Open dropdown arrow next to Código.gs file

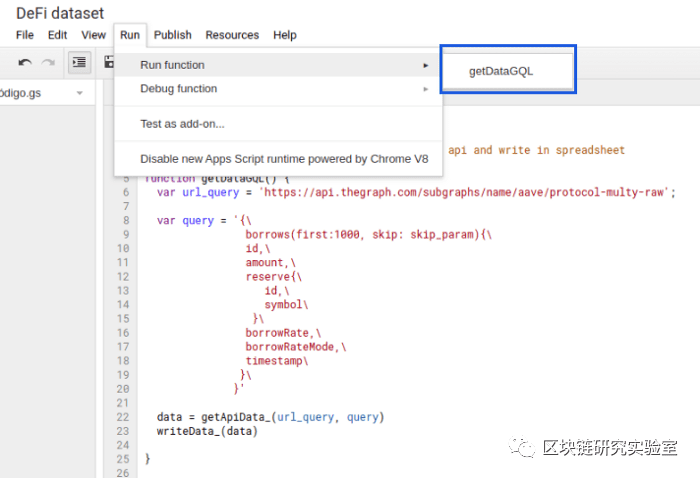79,93
